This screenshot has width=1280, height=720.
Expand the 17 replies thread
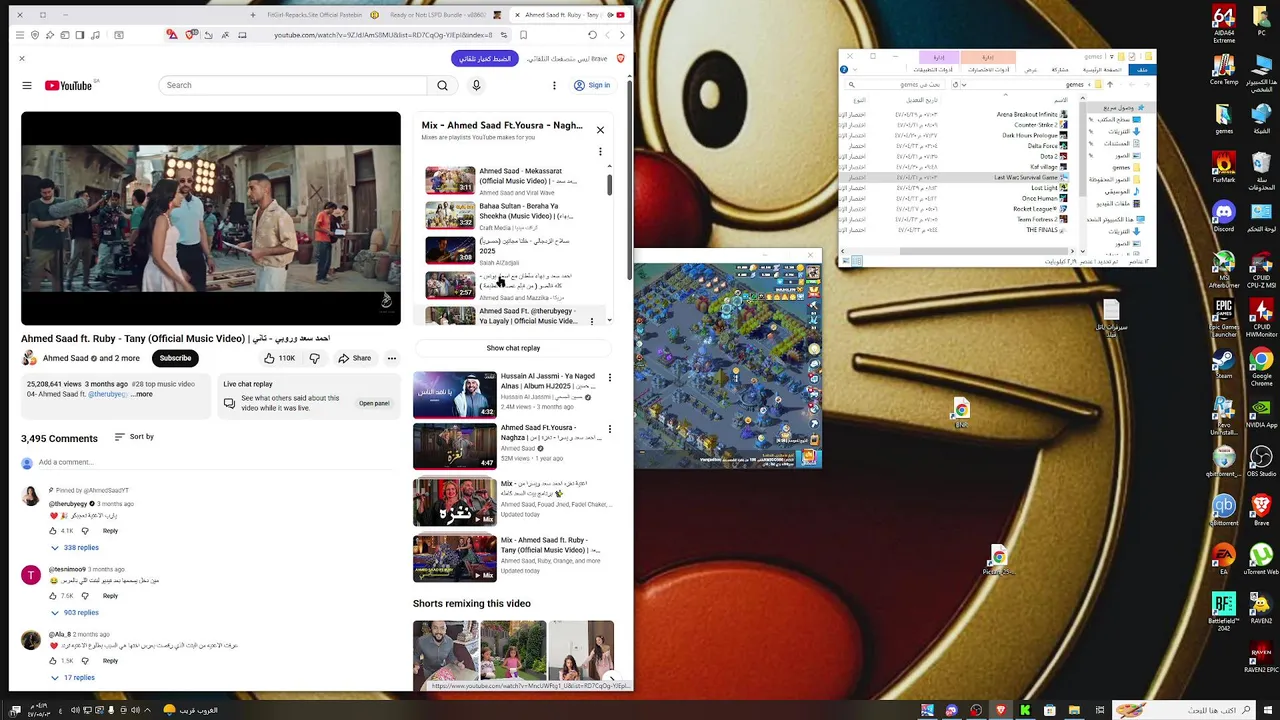[x=73, y=677]
